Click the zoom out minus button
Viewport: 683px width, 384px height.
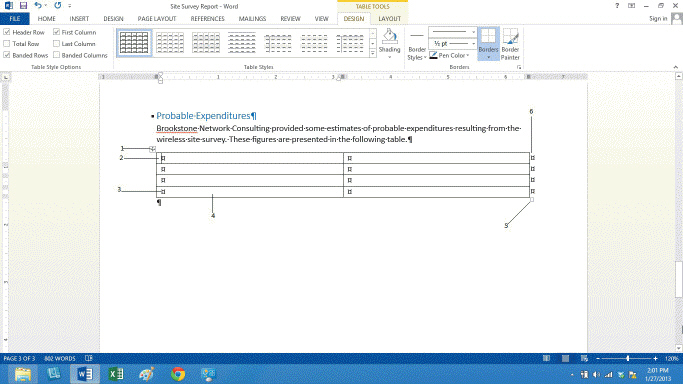coord(598,358)
